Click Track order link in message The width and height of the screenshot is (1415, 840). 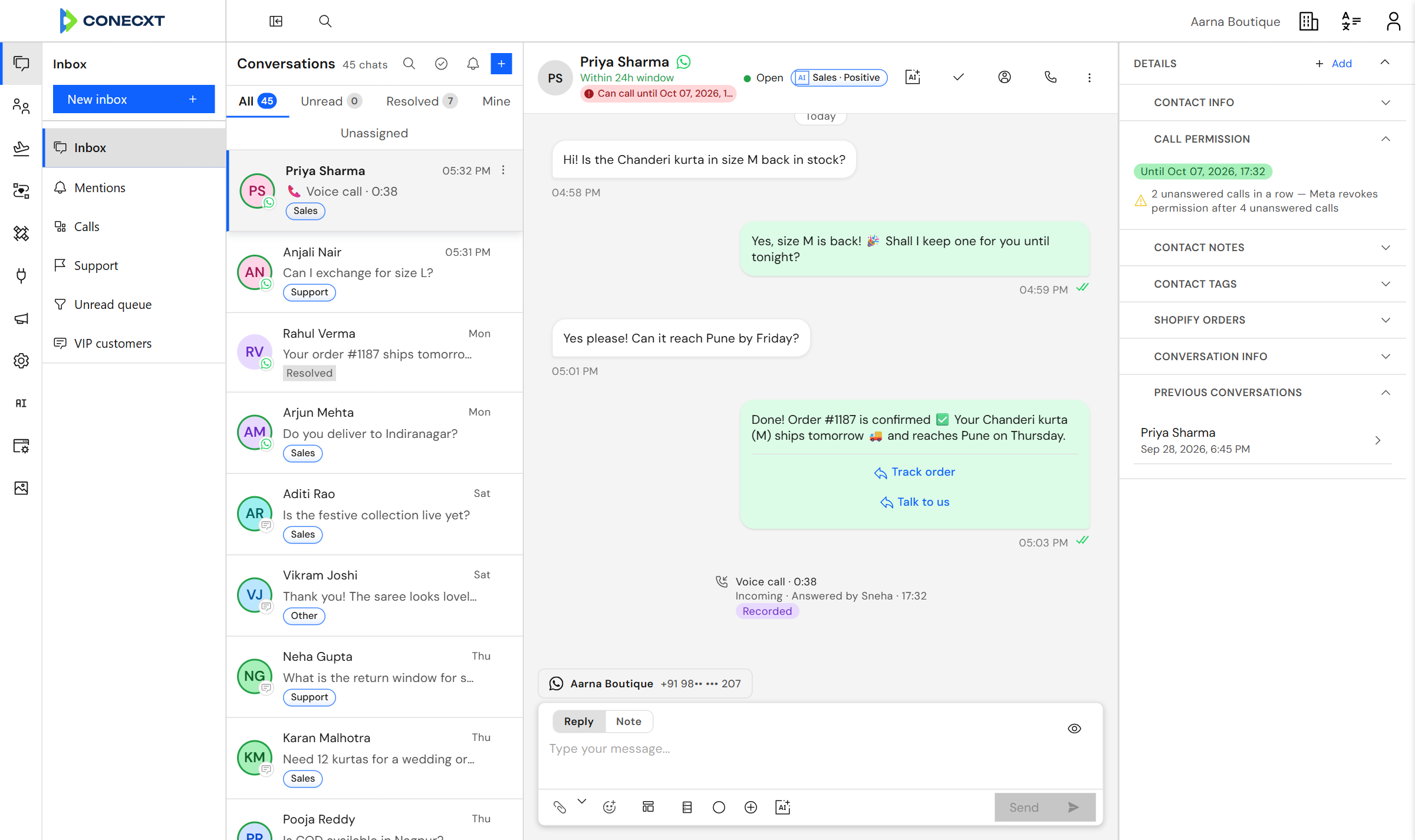pos(914,472)
